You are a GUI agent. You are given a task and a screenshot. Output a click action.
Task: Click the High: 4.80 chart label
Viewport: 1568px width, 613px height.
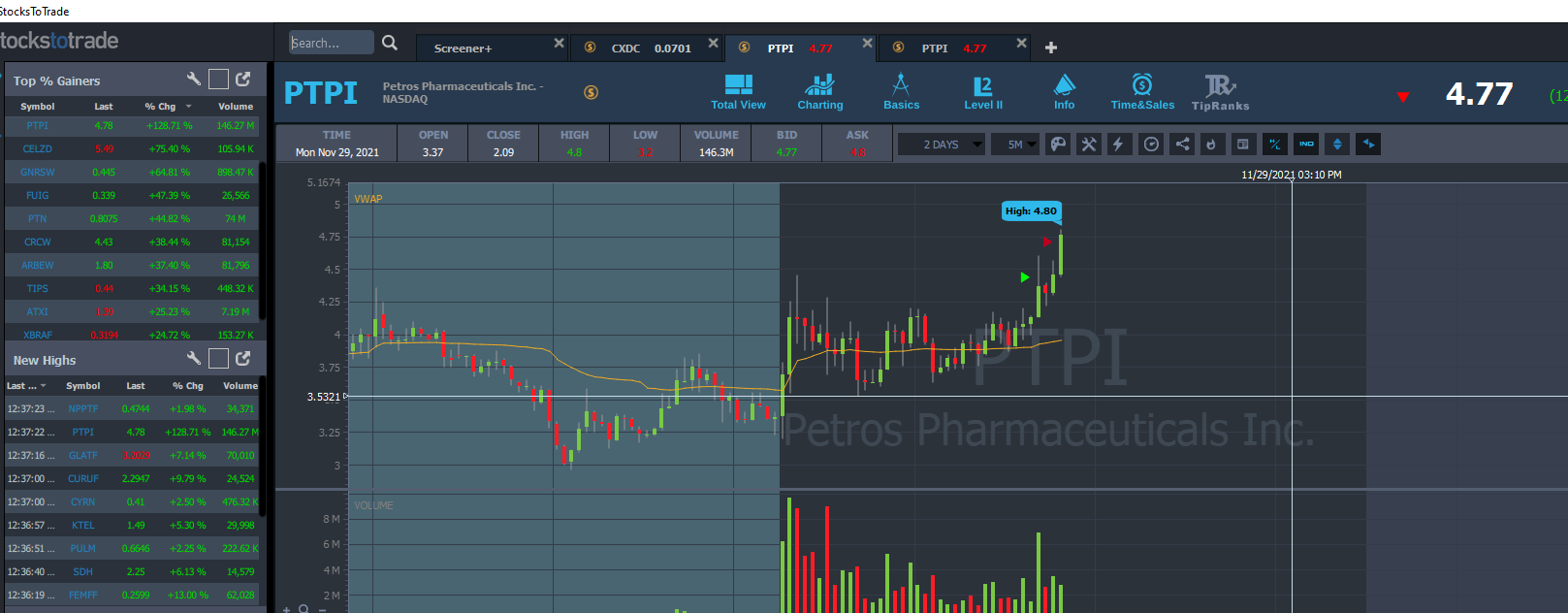[x=1031, y=211]
